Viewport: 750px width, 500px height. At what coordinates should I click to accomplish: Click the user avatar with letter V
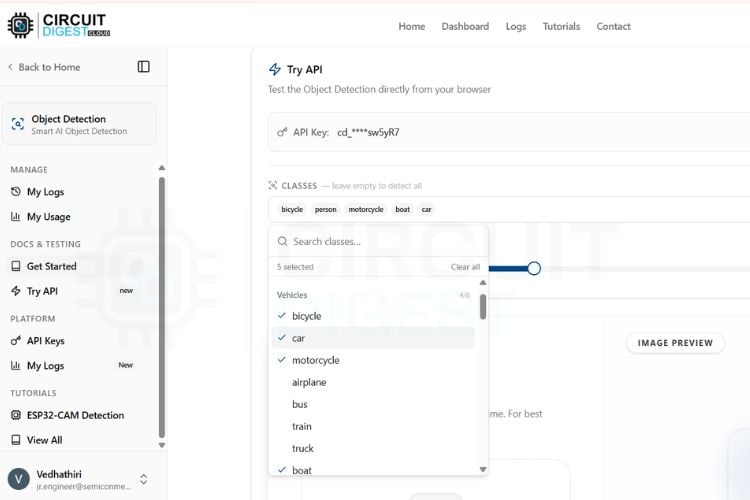pos(19,479)
